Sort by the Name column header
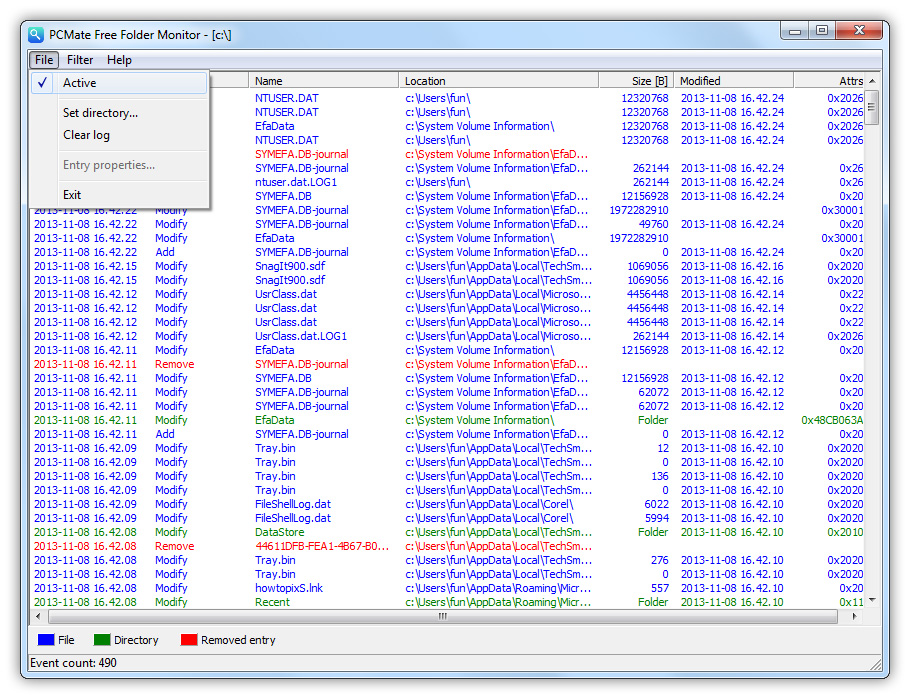Image resolution: width=910 pixels, height=699 pixels. coord(323,81)
